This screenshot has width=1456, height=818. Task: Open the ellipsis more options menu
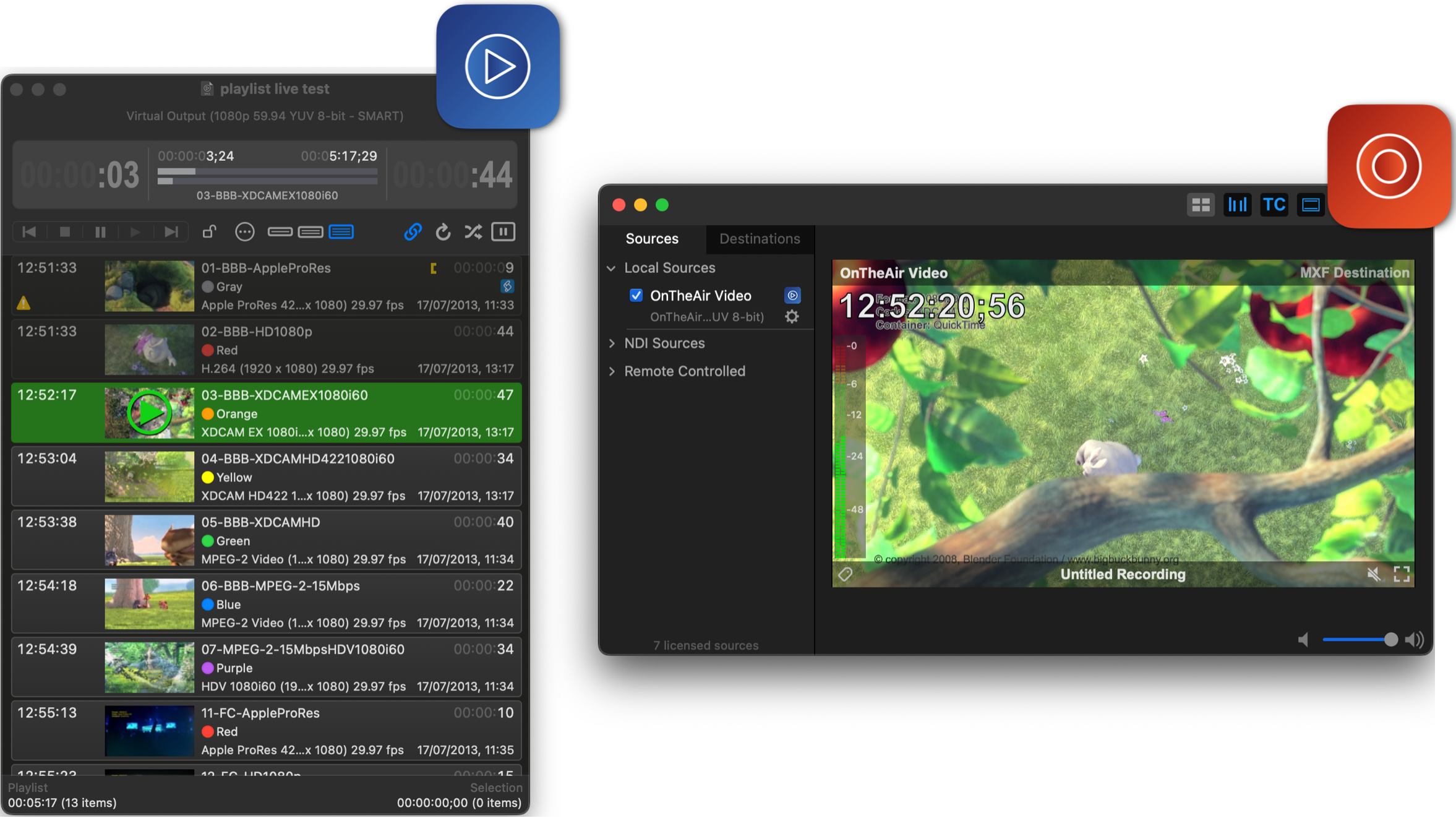point(245,232)
